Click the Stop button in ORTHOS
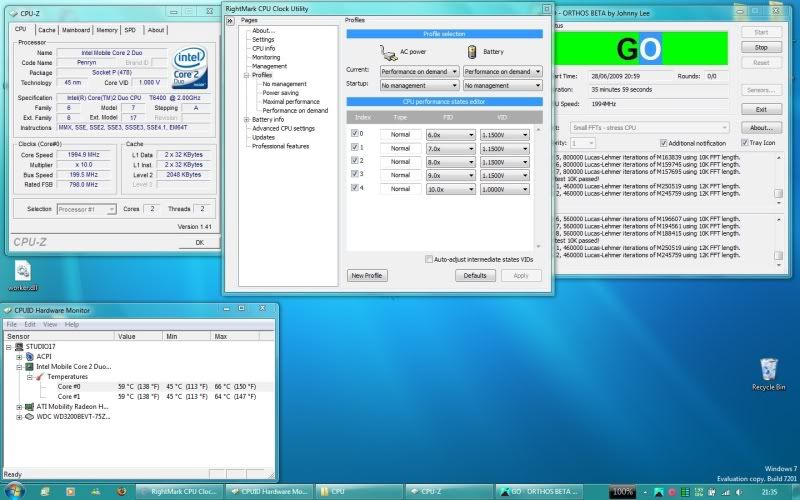The width and height of the screenshot is (800, 500). 761,47
